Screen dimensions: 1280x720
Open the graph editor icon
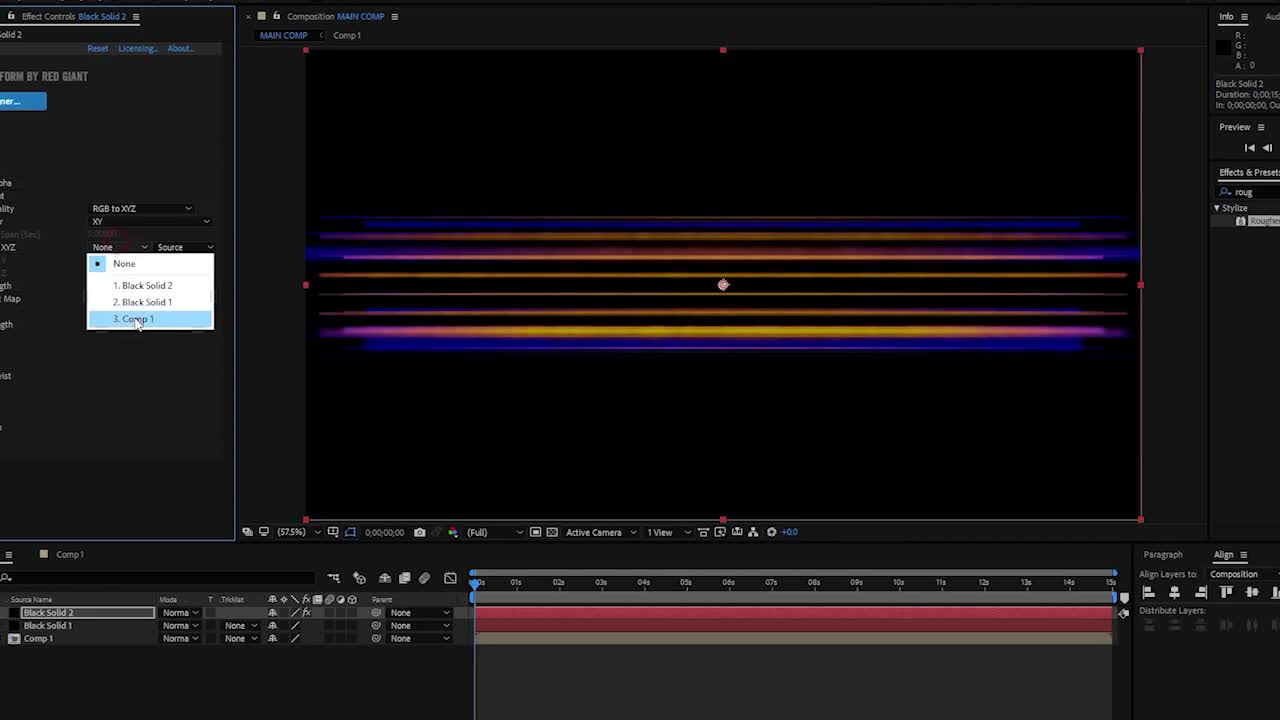coord(450,578)
